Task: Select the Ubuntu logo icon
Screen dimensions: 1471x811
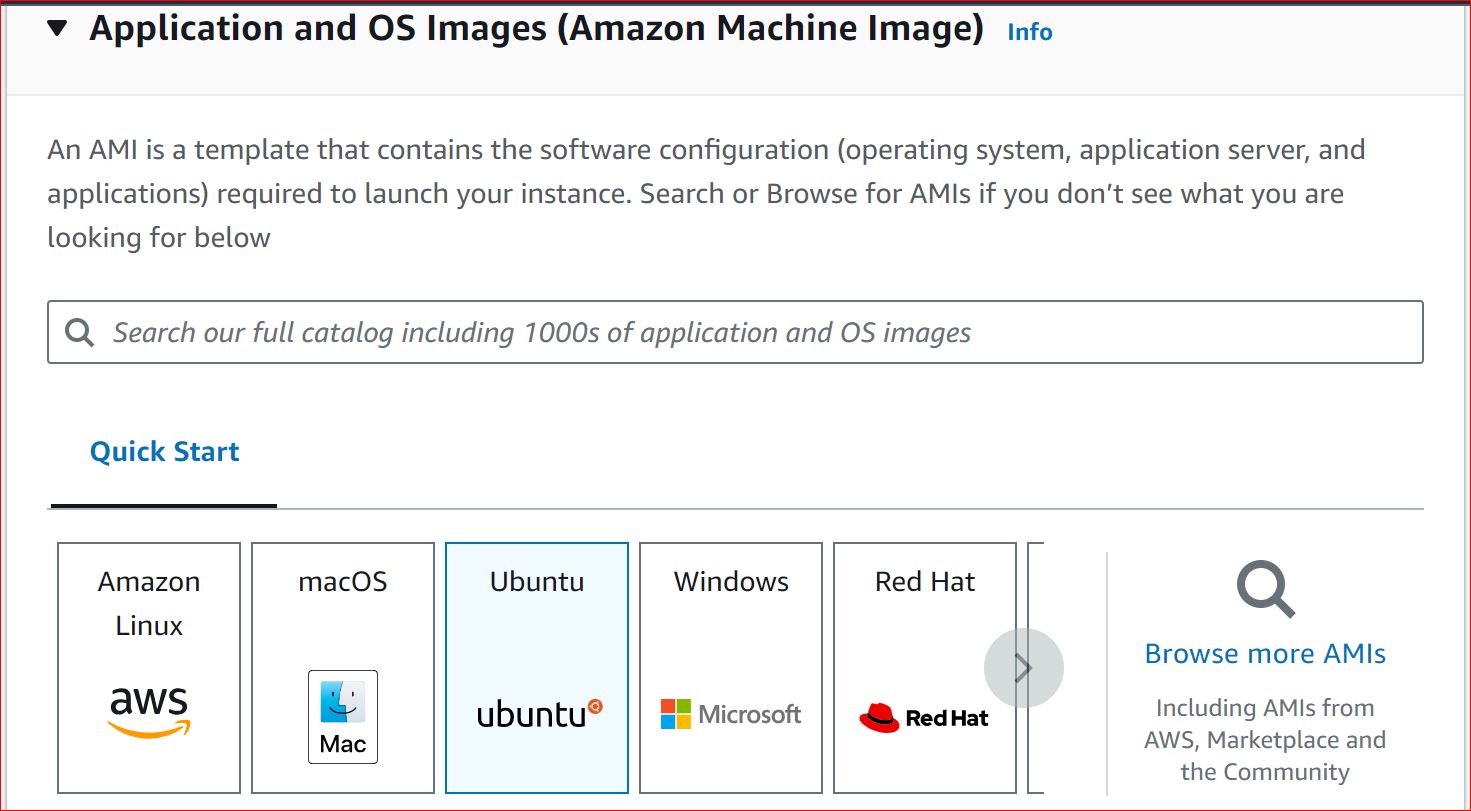Action: (536, 712)
